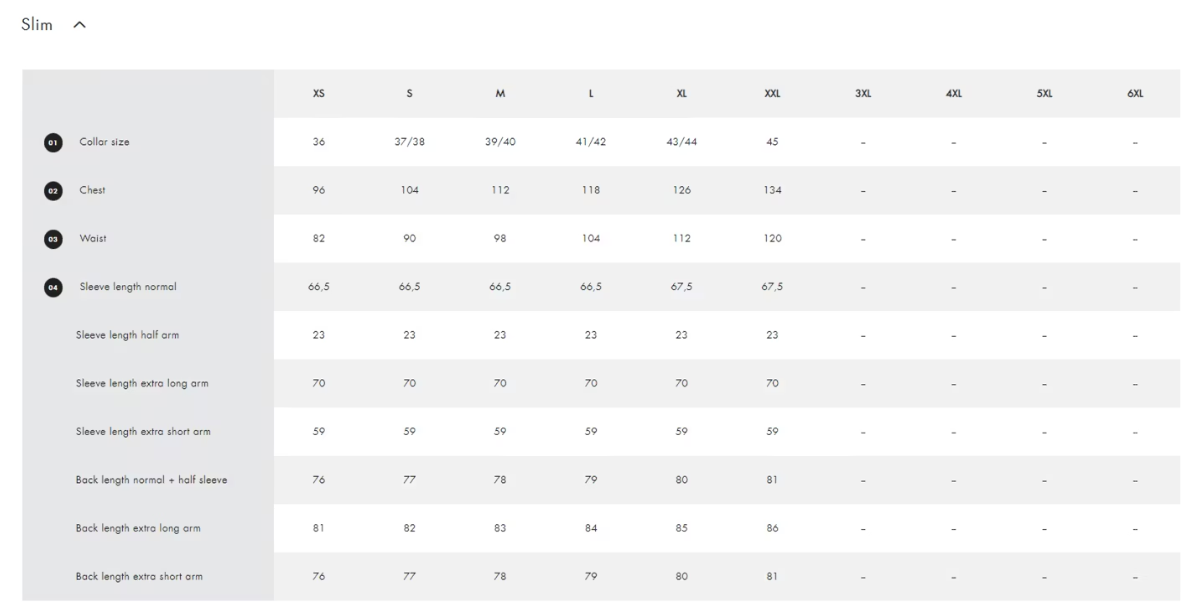Screen dimensions: 1204x606
Task: Click Sleeve length extra long arm label
Action: (142, 383)
